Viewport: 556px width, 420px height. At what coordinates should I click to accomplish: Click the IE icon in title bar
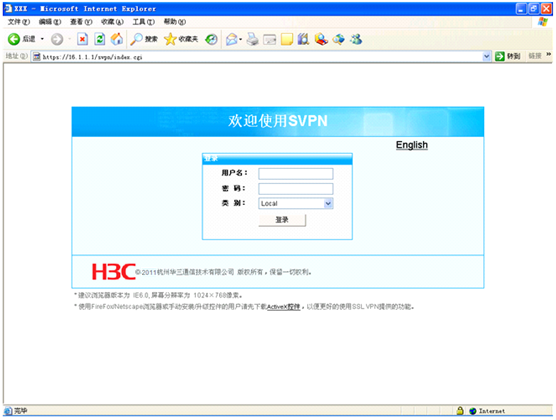coord(8,9)
